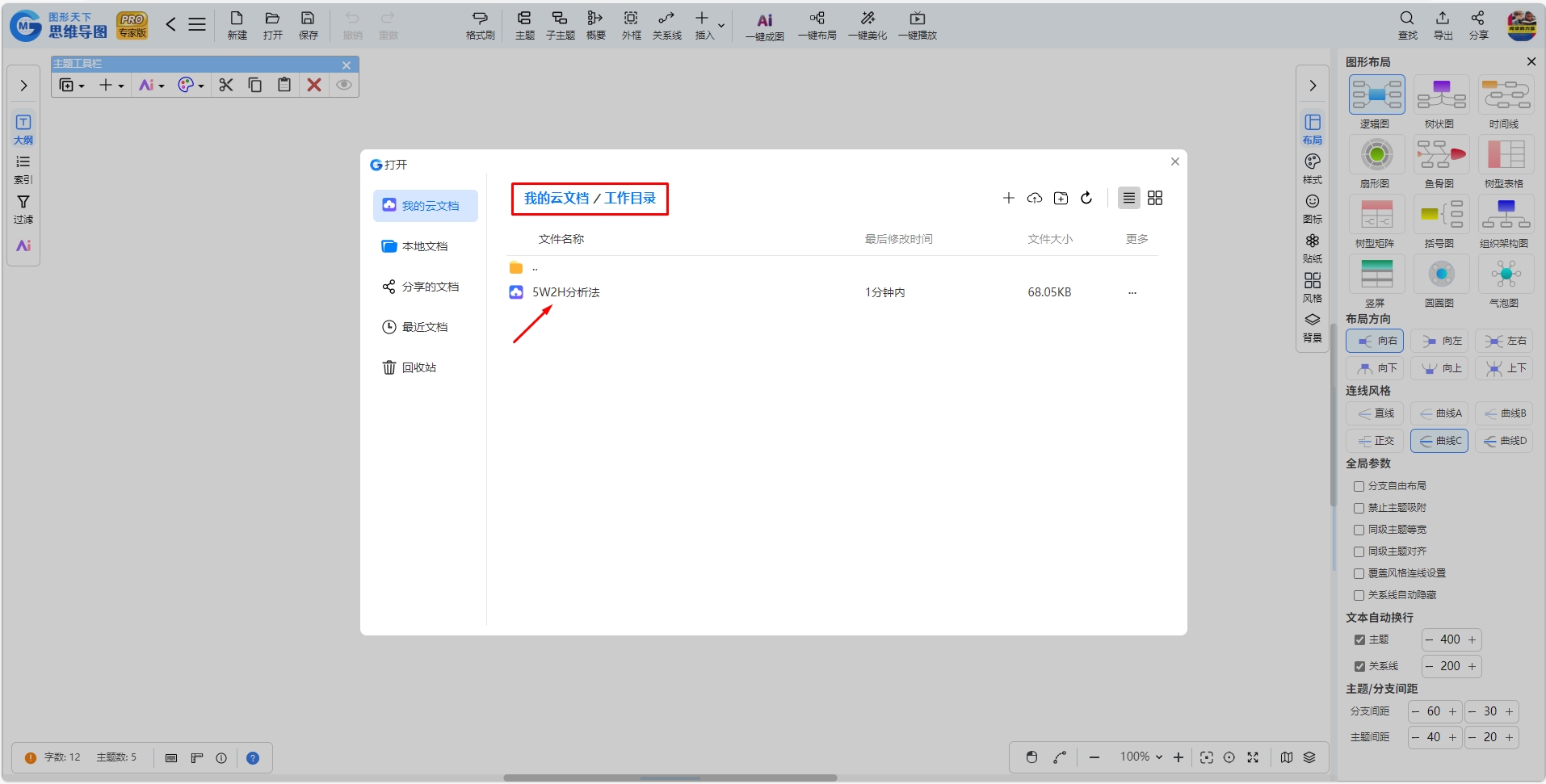
Task: Switch to grid view in open dialog
Action: [1155, 198]
